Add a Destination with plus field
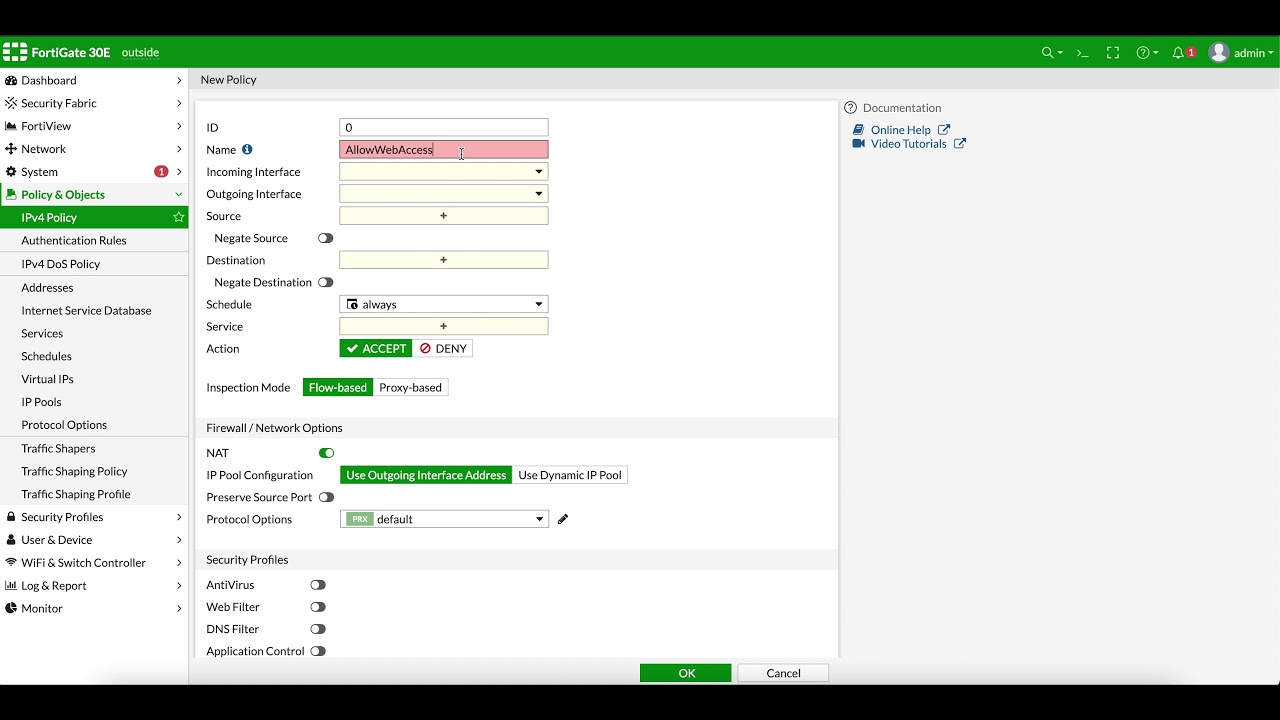Image resolution: width=1280 pixels, height=720 pixels. click(444, 260)
